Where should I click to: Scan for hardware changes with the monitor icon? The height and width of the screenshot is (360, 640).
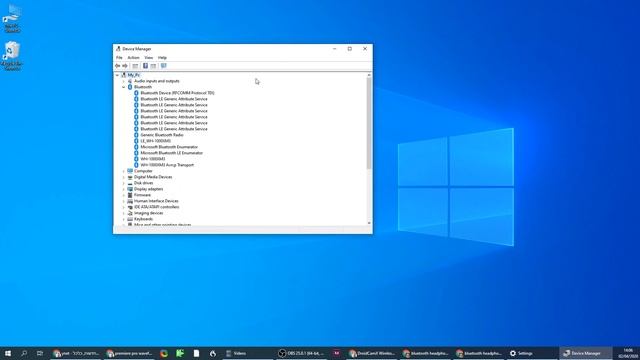pos(164,66)
